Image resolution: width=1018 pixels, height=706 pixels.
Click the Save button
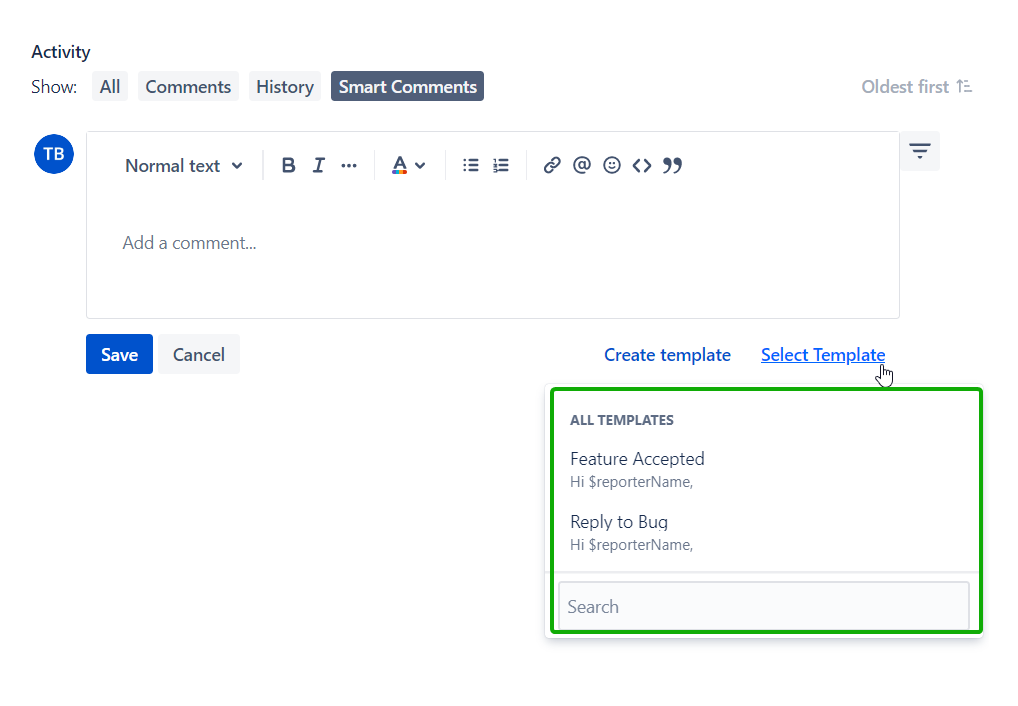coord(119,354)
